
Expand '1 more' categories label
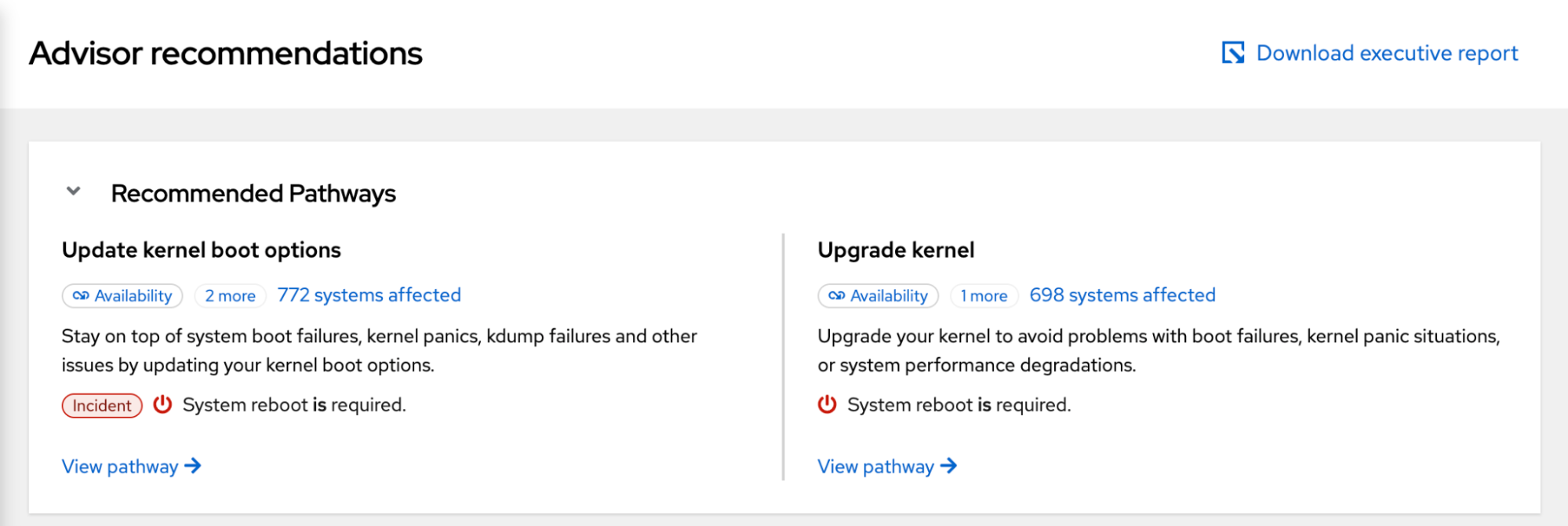pyautogui.click(x=984, y=296)
